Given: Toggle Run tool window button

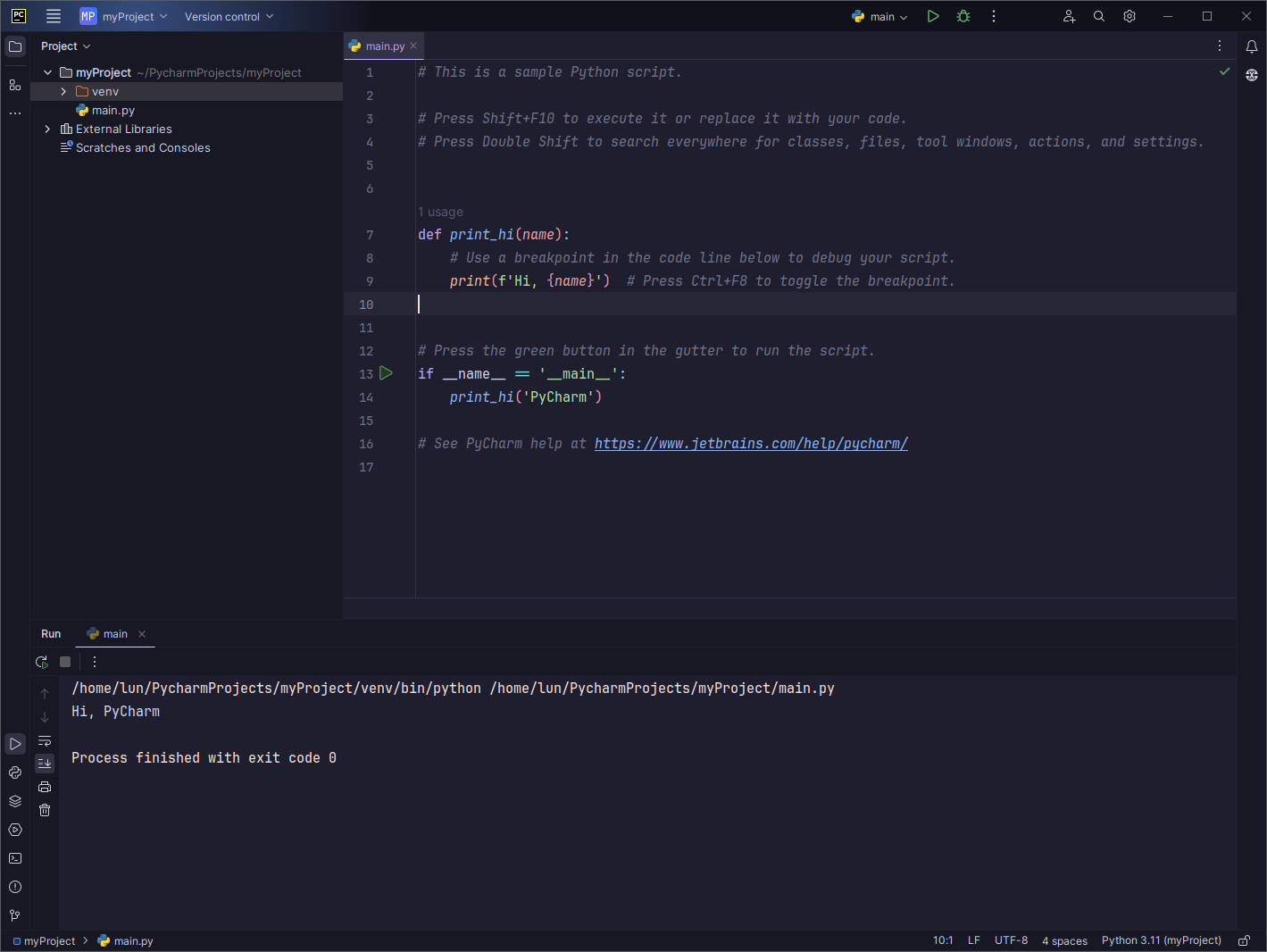Looking at the screenshot, I should coord(15,744).
